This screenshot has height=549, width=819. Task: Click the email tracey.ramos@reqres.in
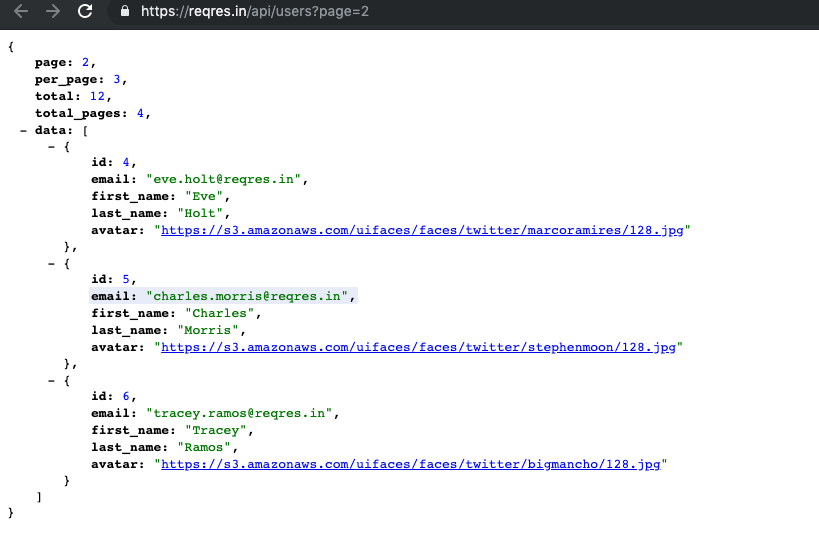coord(239,414)
